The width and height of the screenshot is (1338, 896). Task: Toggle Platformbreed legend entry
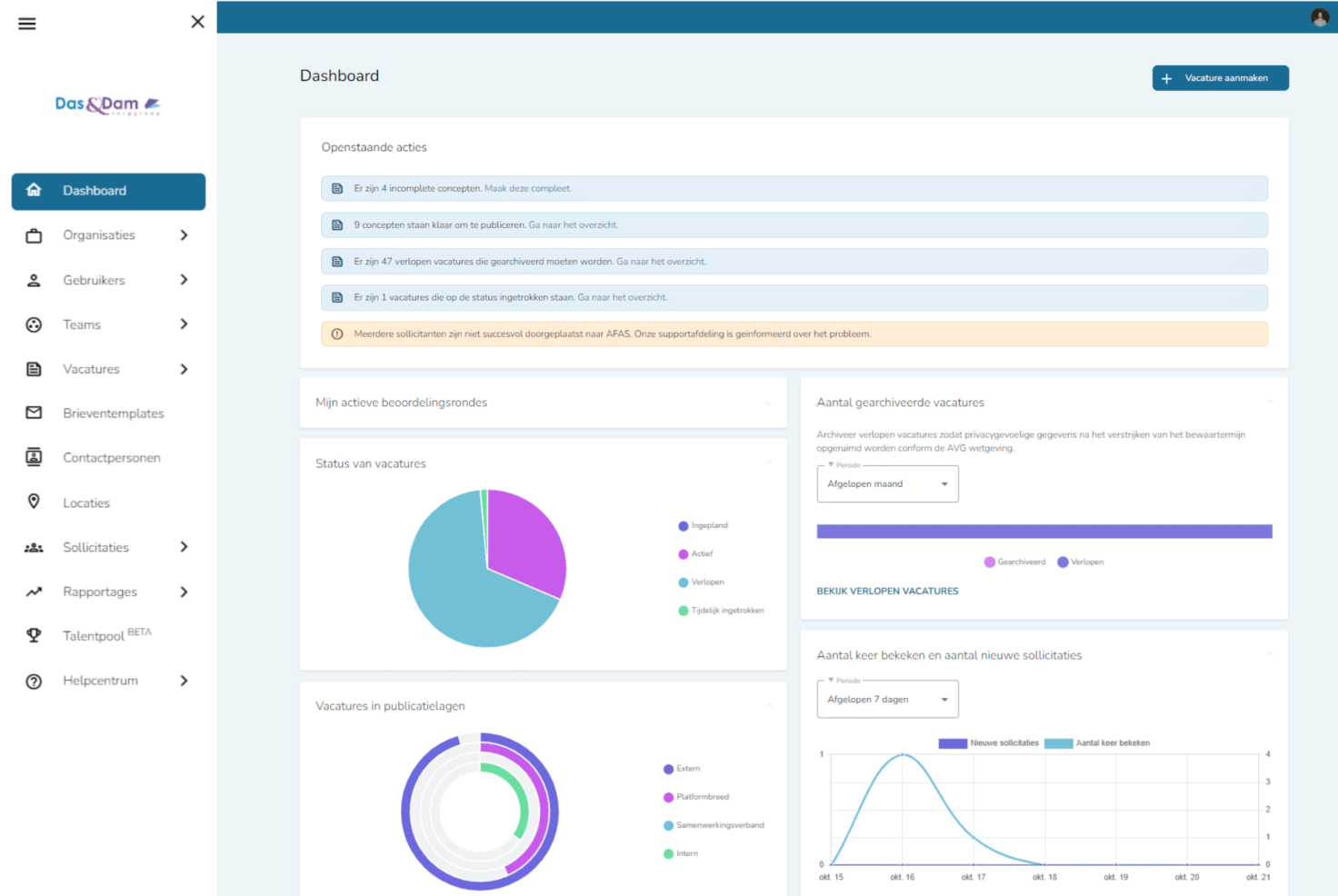click(696, 797)
